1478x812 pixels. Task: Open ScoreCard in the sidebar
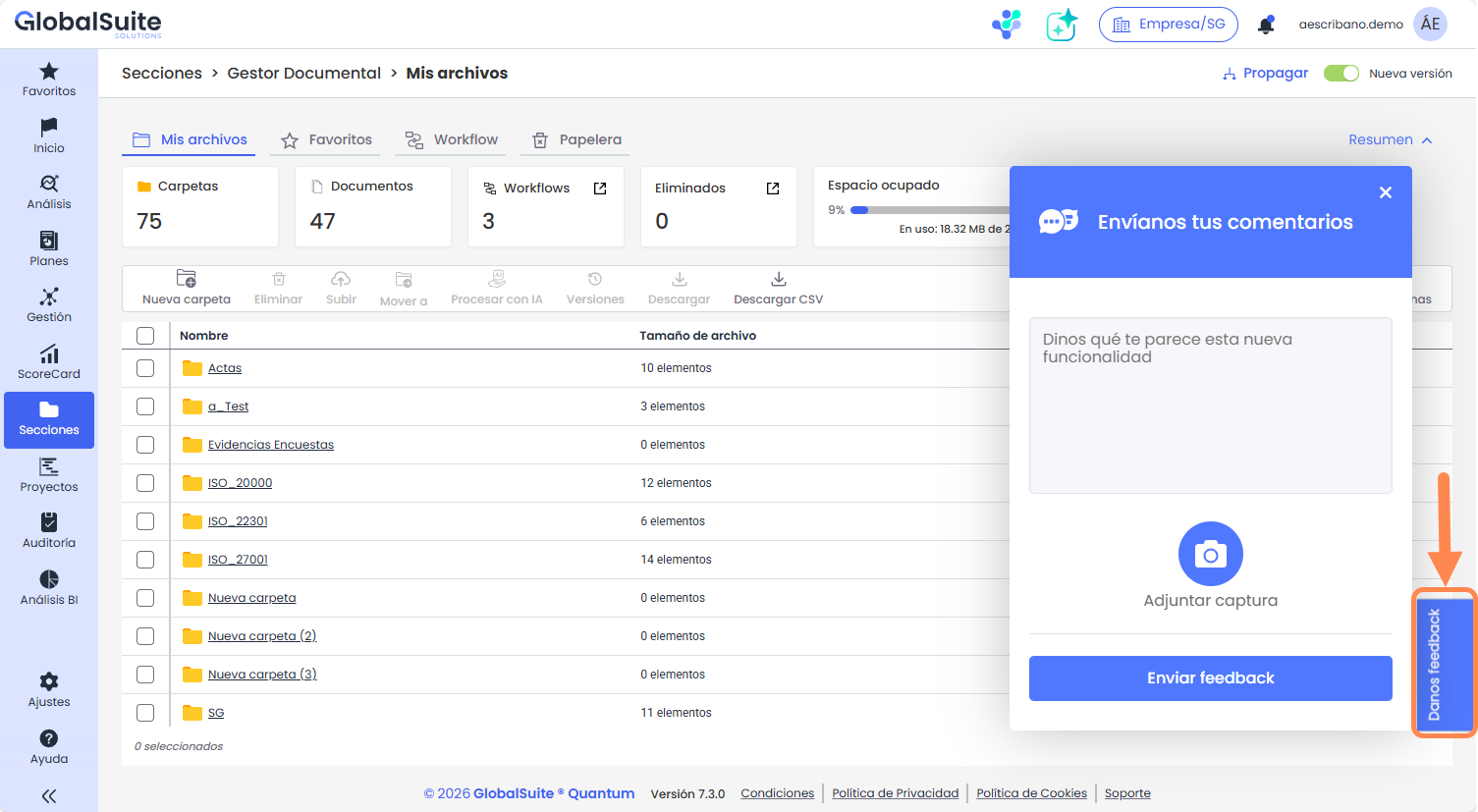[49, 361]
